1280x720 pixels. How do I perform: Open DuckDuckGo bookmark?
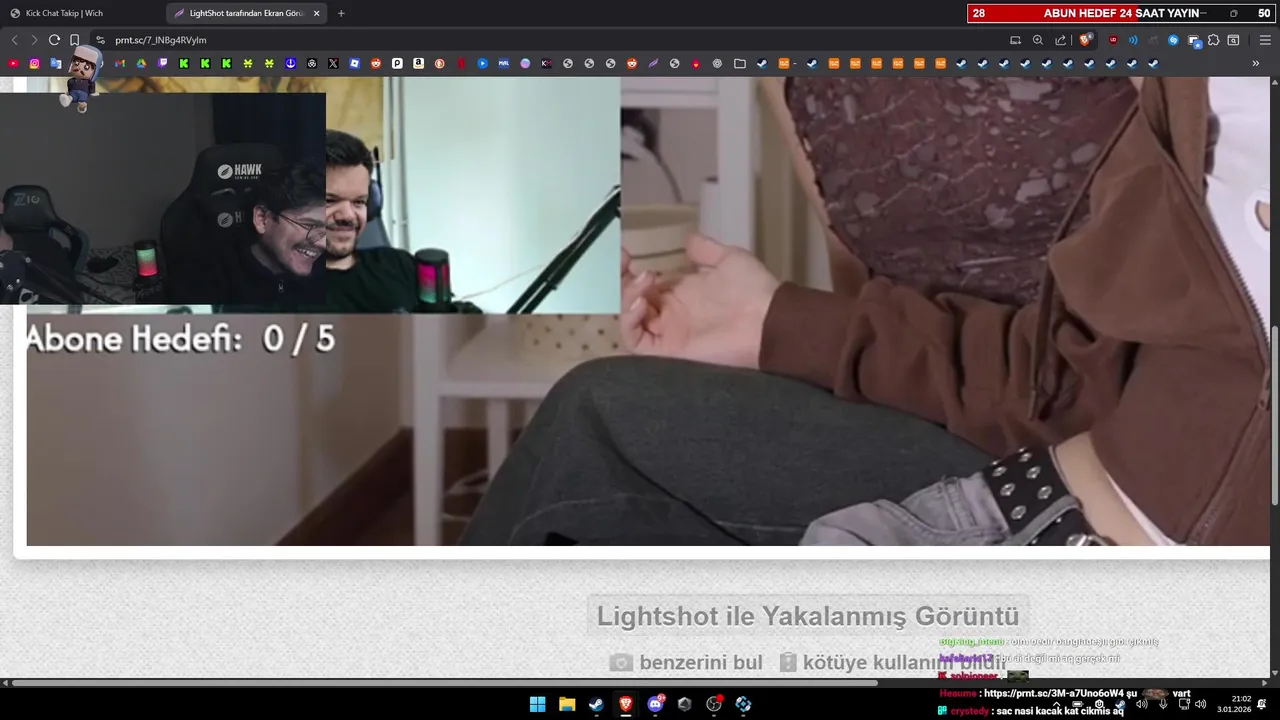click(x=439, y=63)
